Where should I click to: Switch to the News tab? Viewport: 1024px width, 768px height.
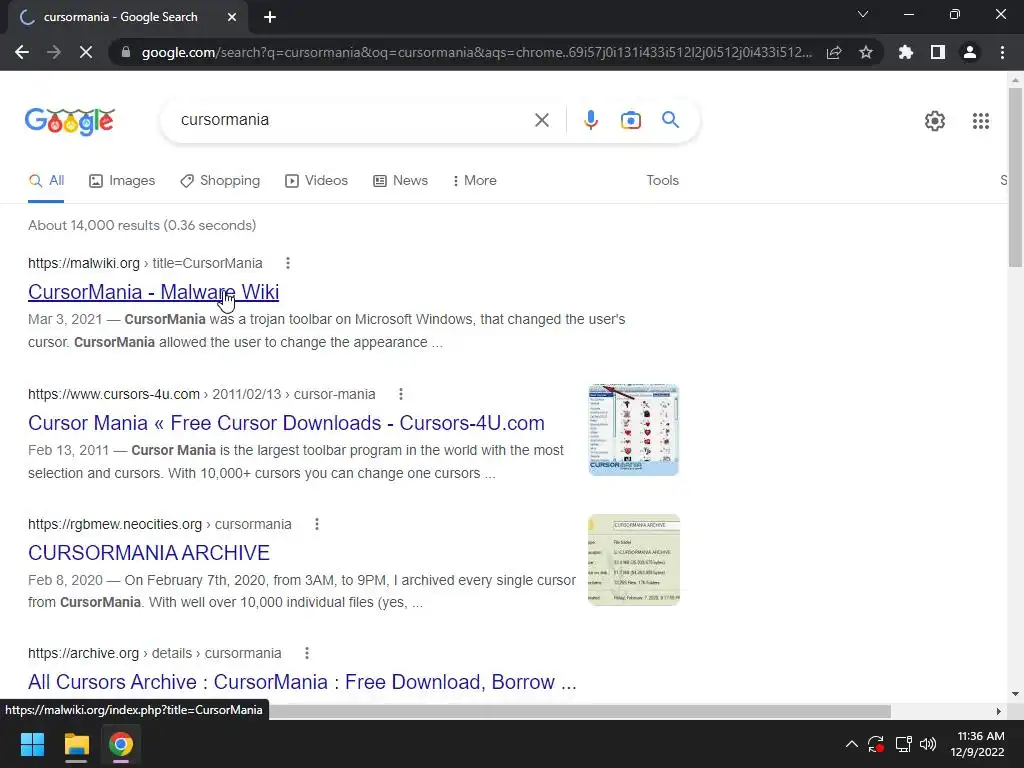point(400,181)
